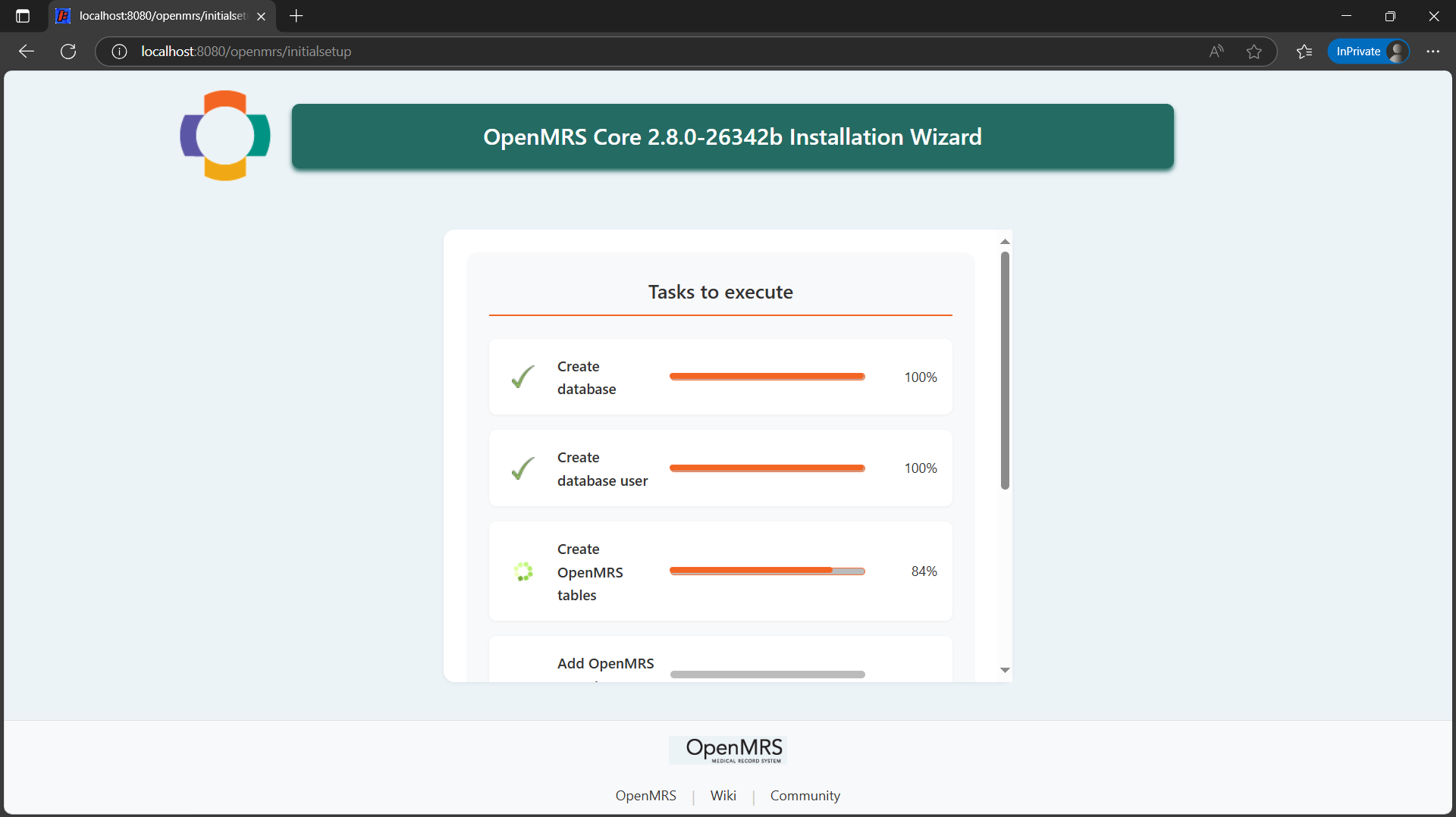Open the tab actions menu icon
1456x817 pixels.
23,16
